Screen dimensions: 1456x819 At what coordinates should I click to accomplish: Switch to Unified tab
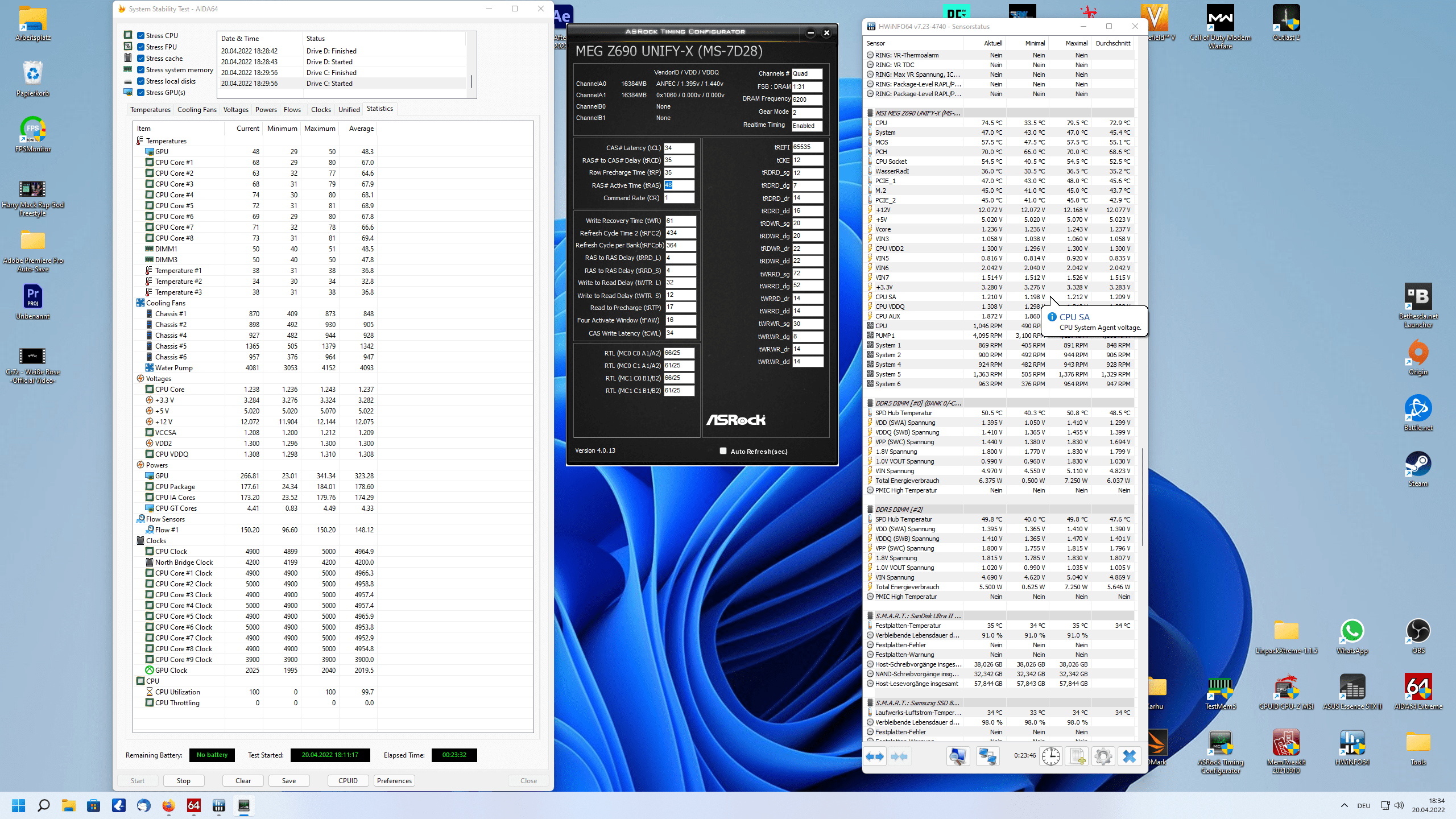click(349, 109)
